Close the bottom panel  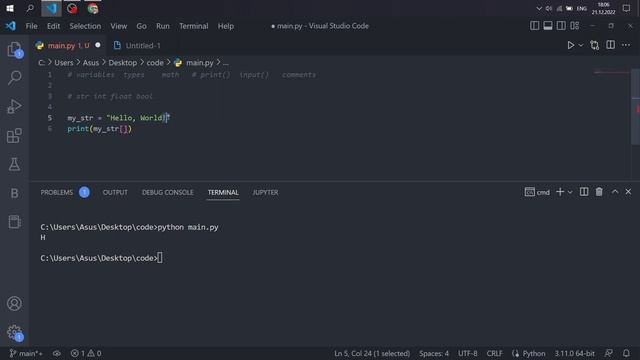(x=628, y=192)
